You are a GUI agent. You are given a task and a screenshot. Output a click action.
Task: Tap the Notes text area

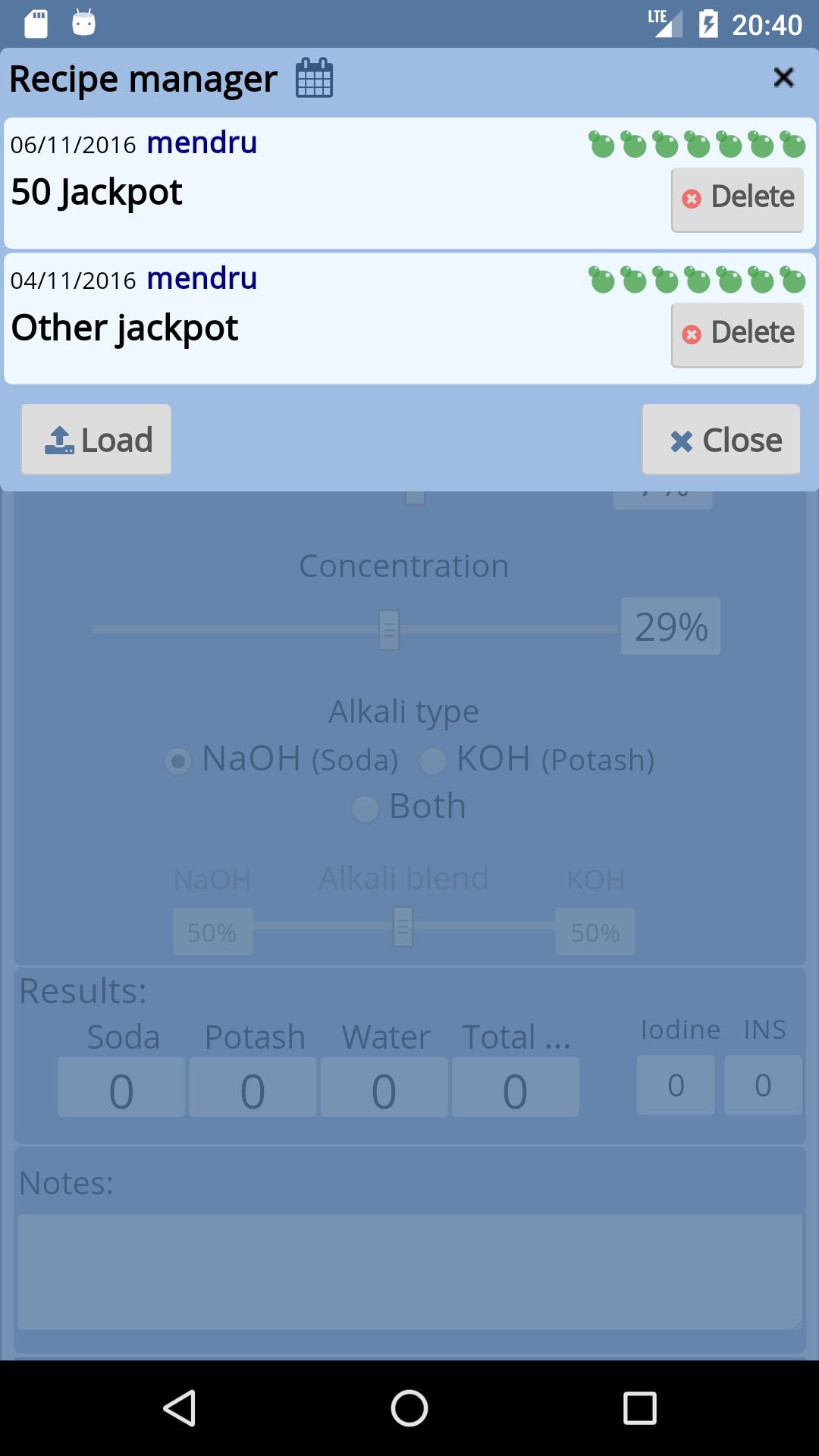point(409,1272)
